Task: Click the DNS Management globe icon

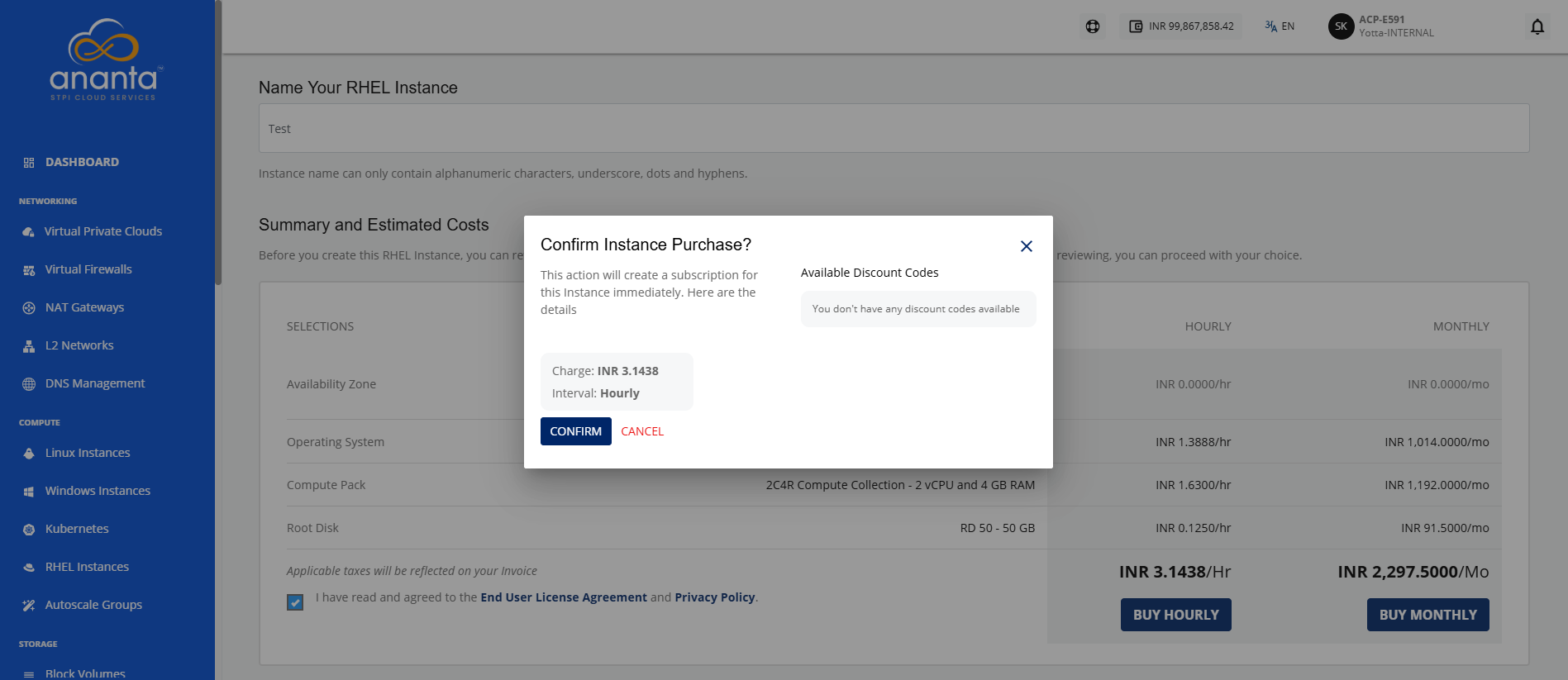Action: (29, 384)
